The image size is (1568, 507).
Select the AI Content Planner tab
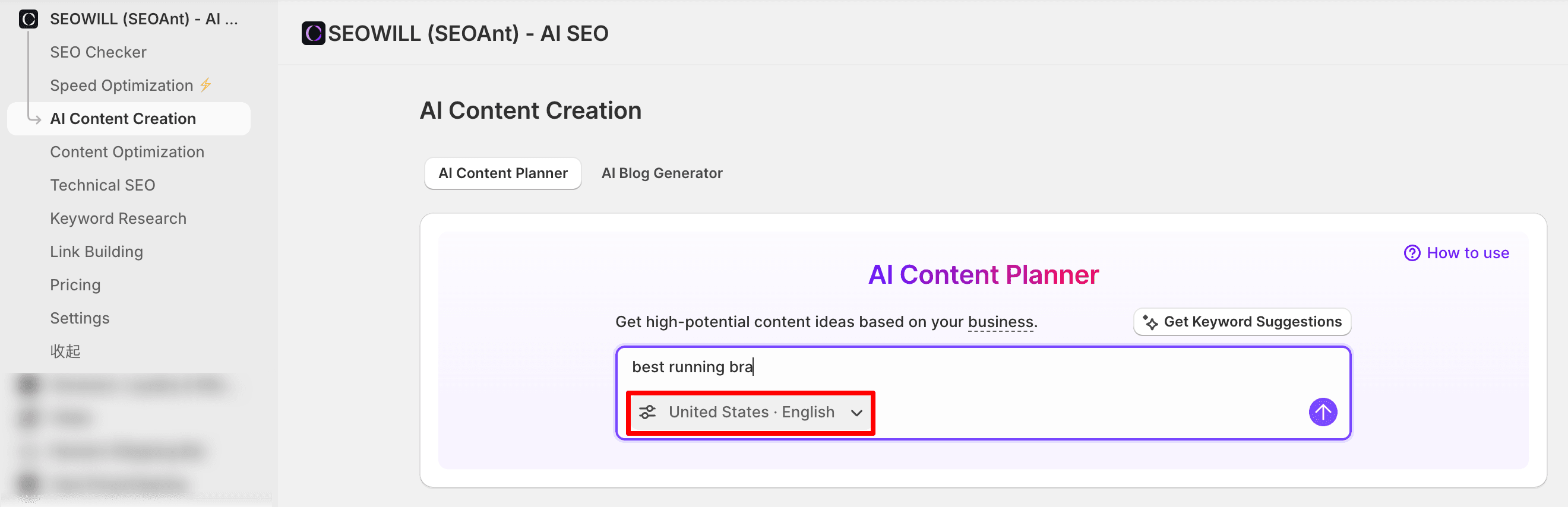[x=503, y=173]
